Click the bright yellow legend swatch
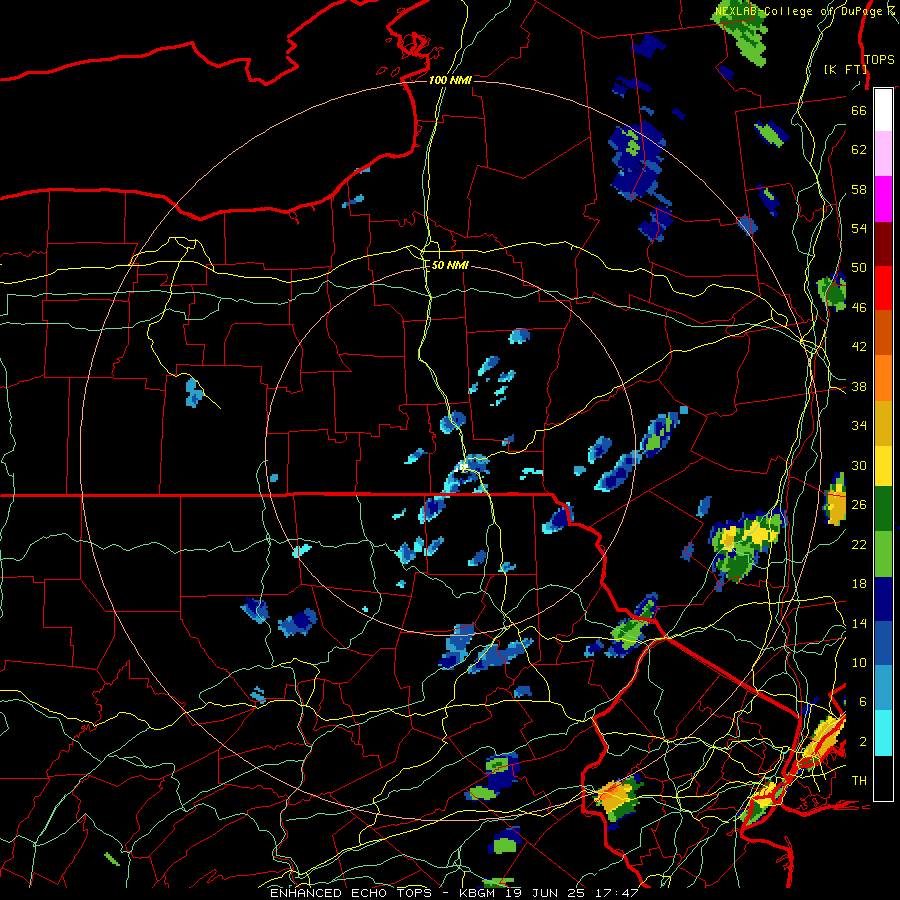 883,466
